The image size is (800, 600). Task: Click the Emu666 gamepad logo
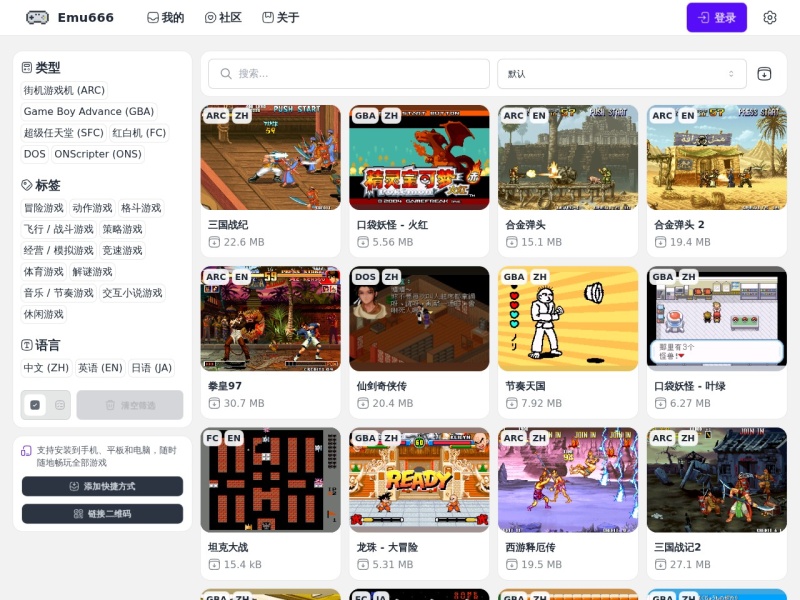point(37,17)
